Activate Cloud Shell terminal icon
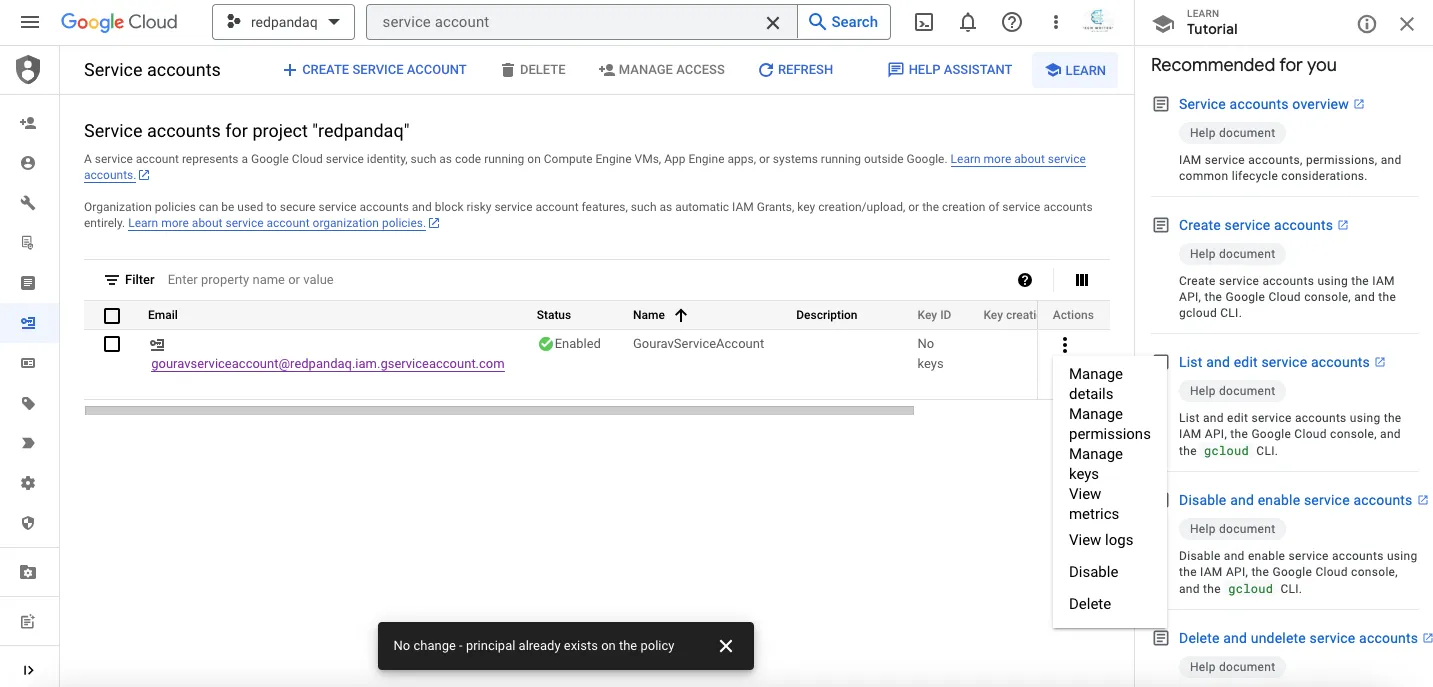The image size is (1433, 687). point(923,21)
